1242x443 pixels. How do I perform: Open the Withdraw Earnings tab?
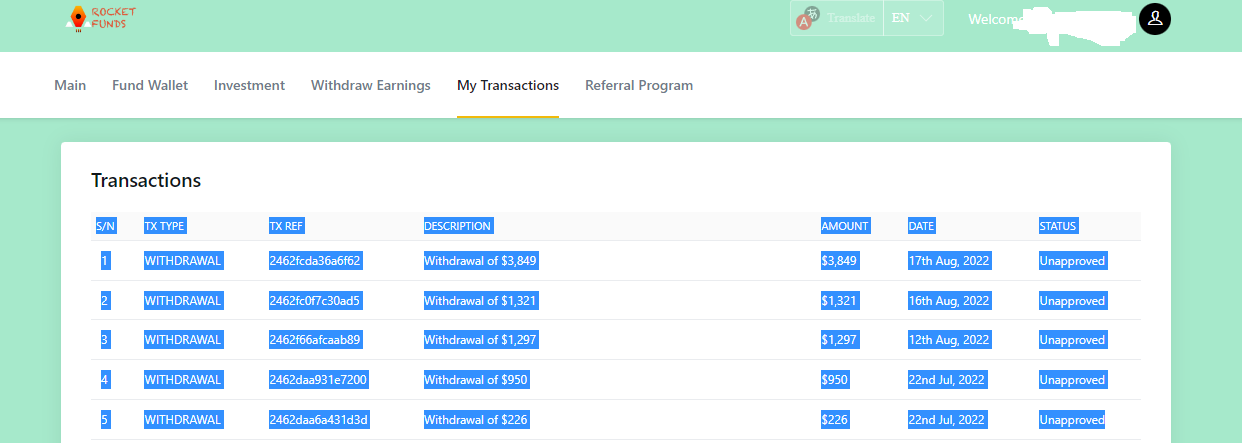tap(371, 86)
